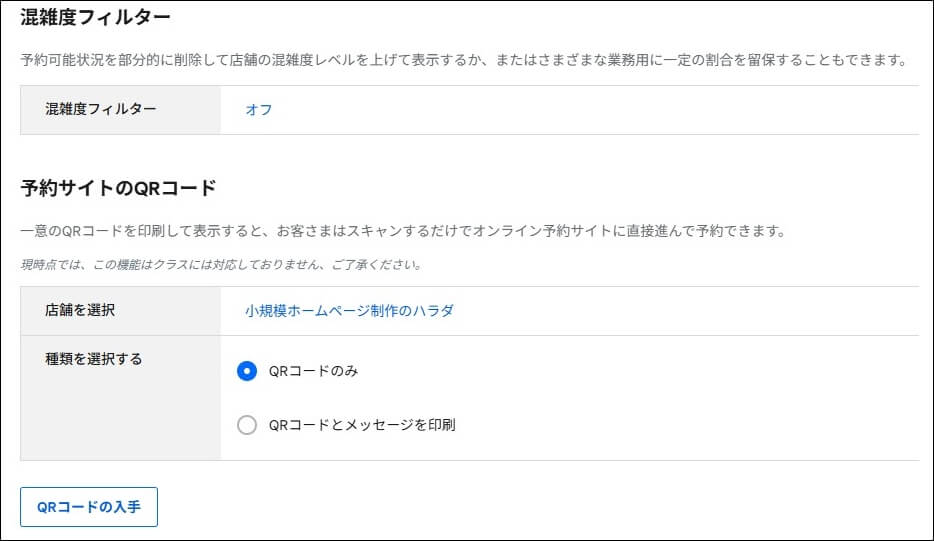The height and width of the screenshot is (541, 934).
Task: Click the 種類を選択する row label
Action: point(94,359)
